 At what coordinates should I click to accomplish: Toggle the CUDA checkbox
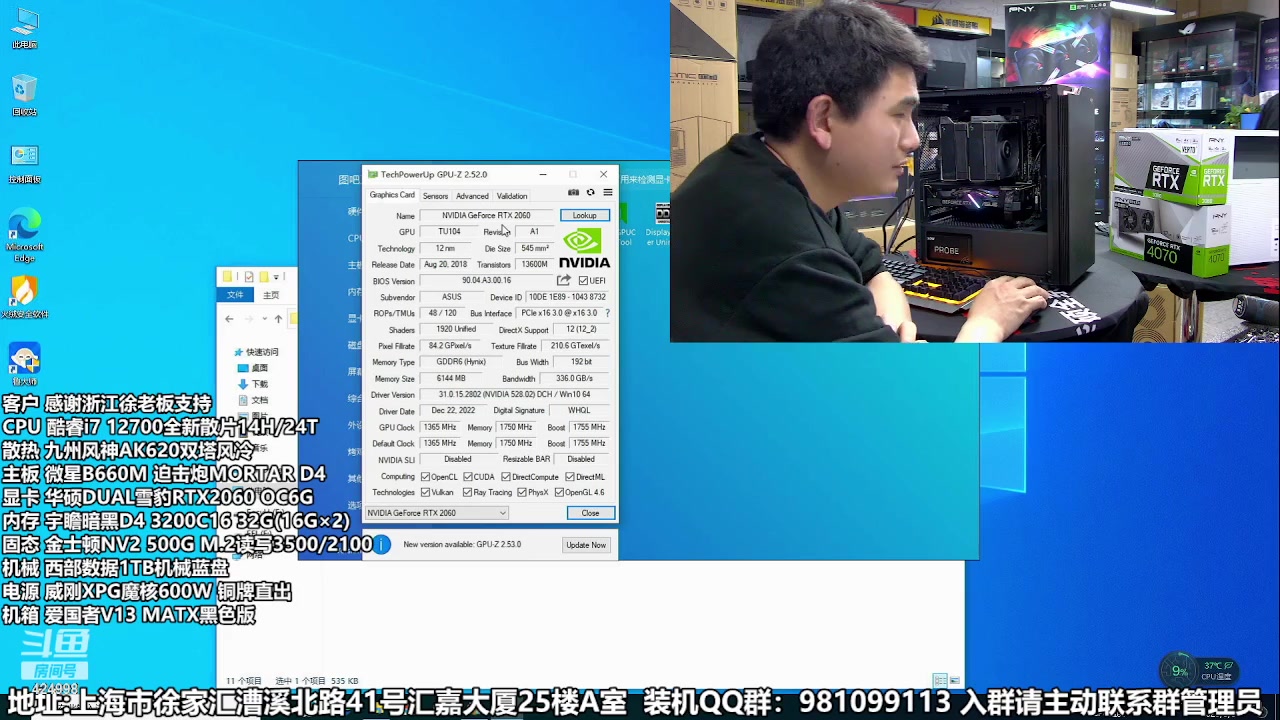click(x=468, y=477)
